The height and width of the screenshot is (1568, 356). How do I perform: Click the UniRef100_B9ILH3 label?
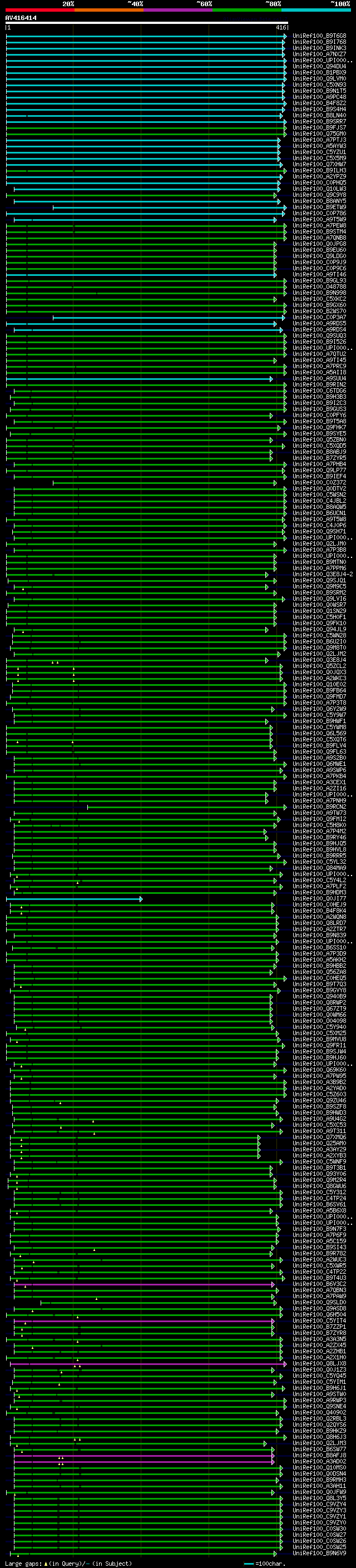[x=319, y=170]
